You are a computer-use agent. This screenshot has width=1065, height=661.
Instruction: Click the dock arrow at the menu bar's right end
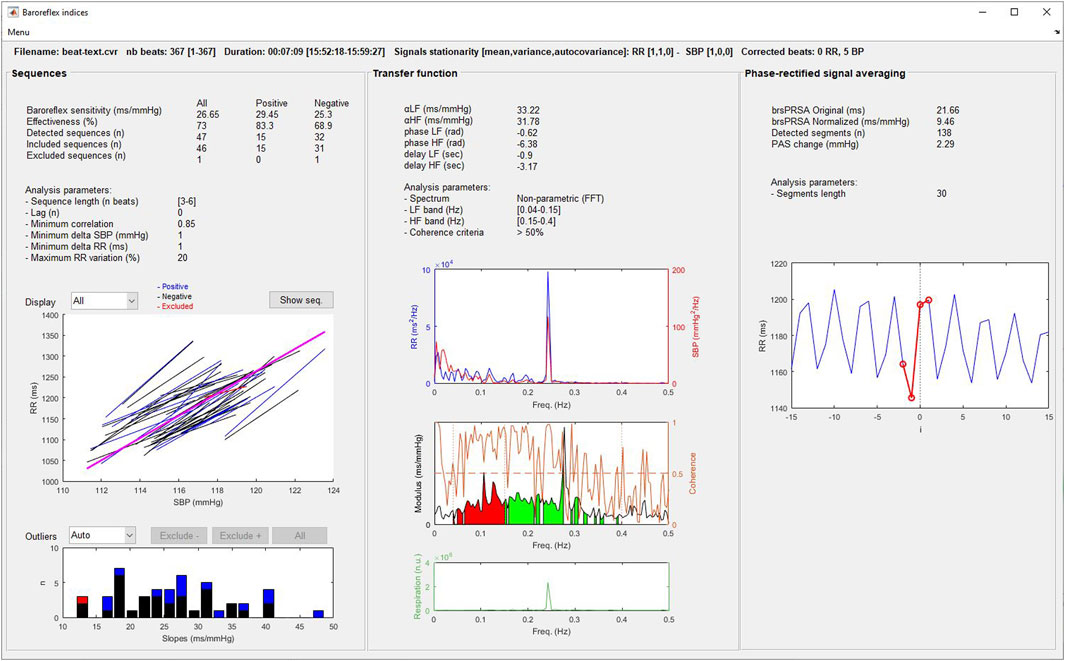[1058, 32]
